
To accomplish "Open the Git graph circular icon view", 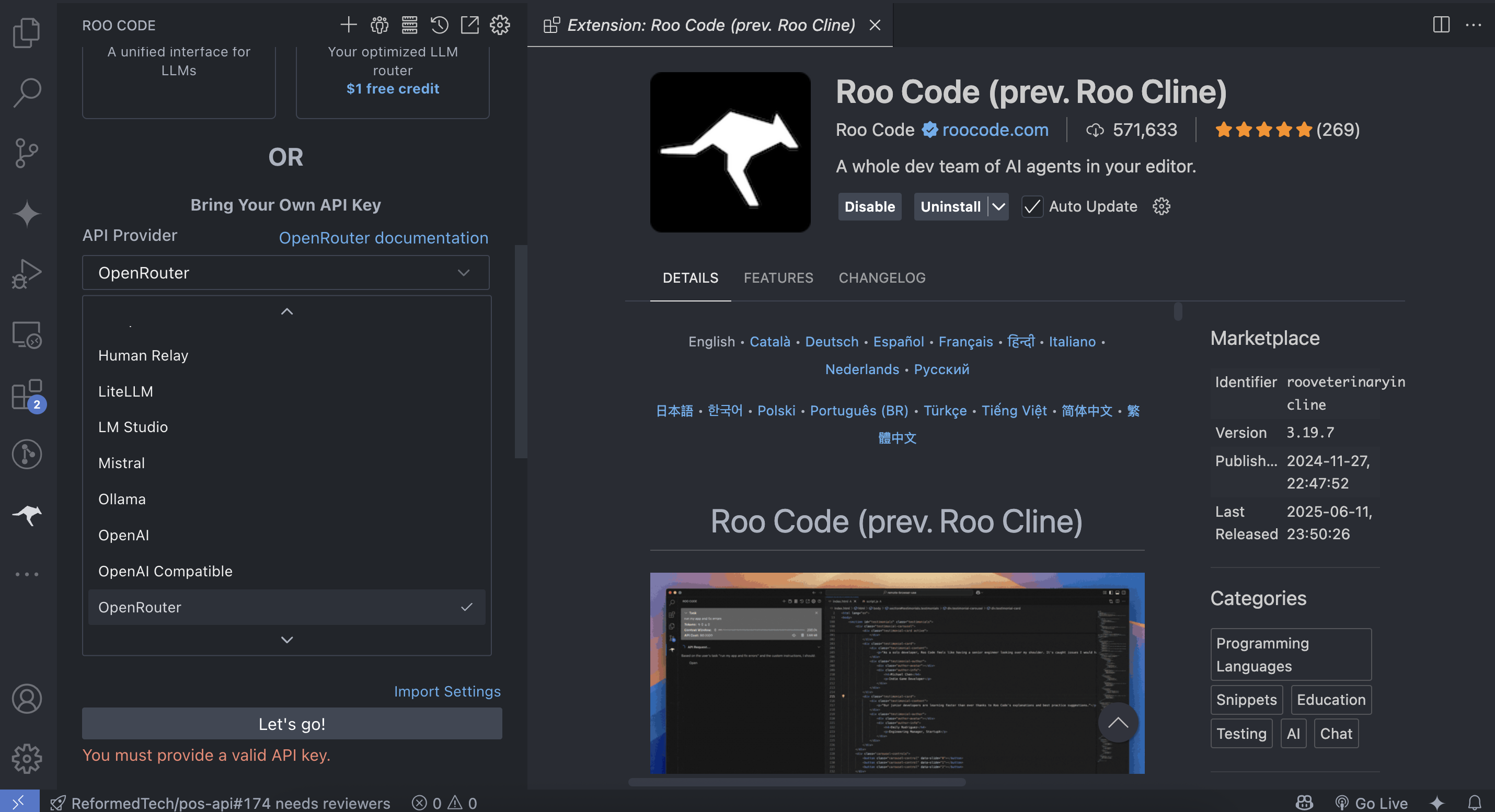I will (x=27, y=454).
